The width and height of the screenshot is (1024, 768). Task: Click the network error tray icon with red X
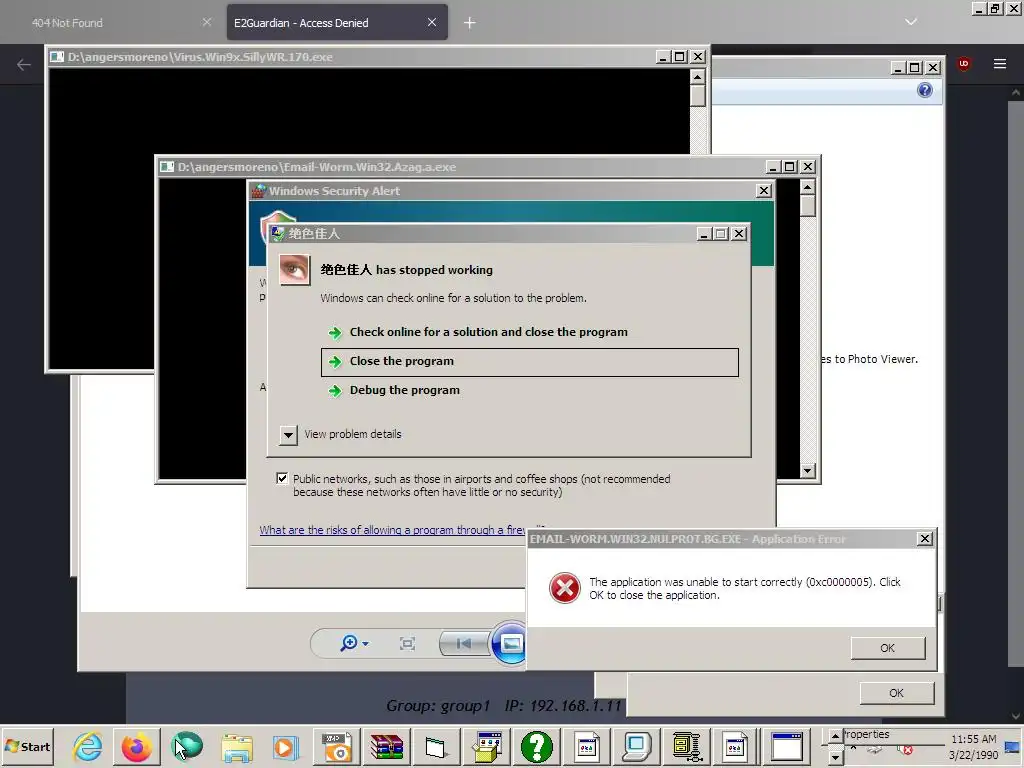[x=905, y=750]
